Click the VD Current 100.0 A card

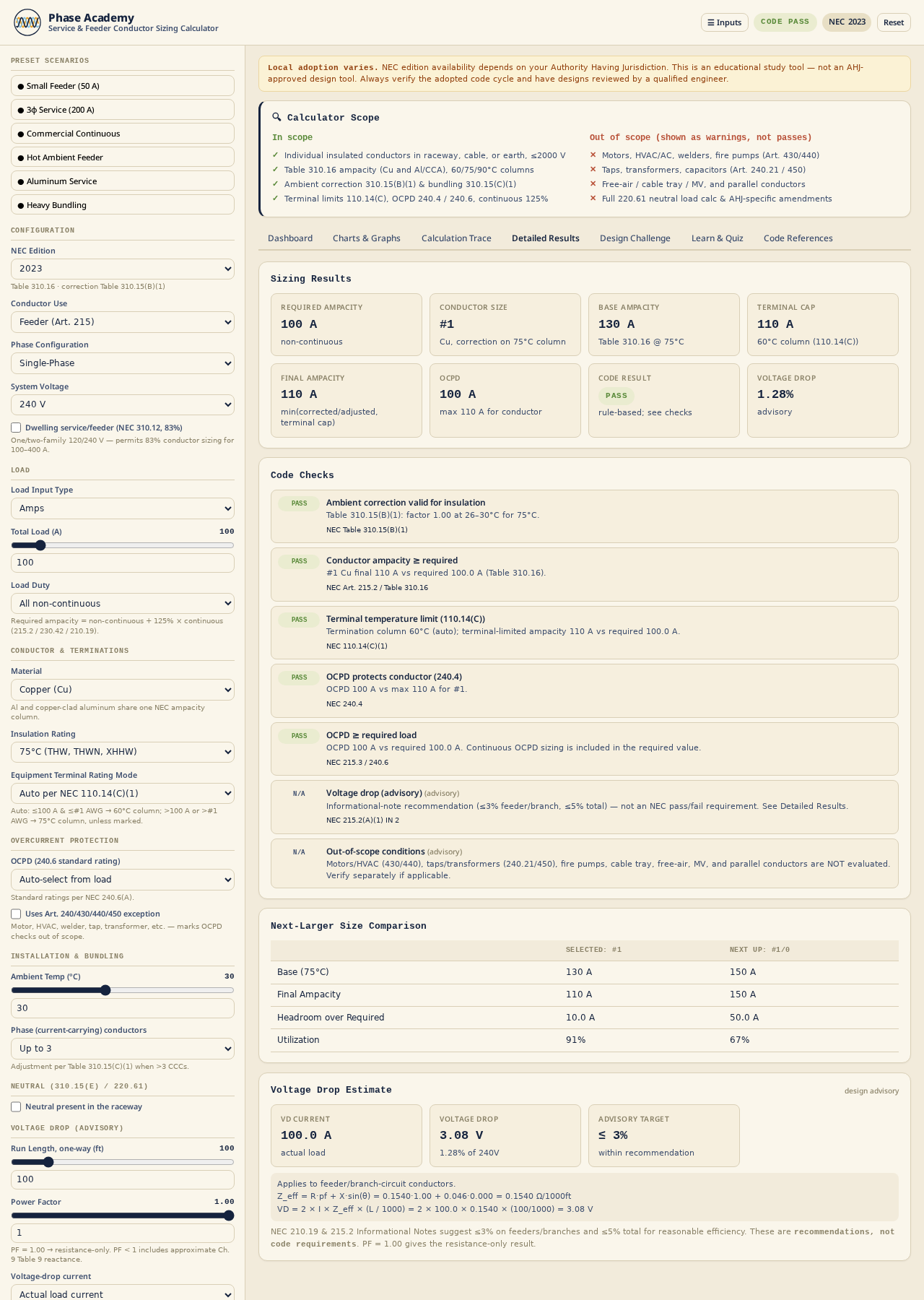click(346, 1135)
